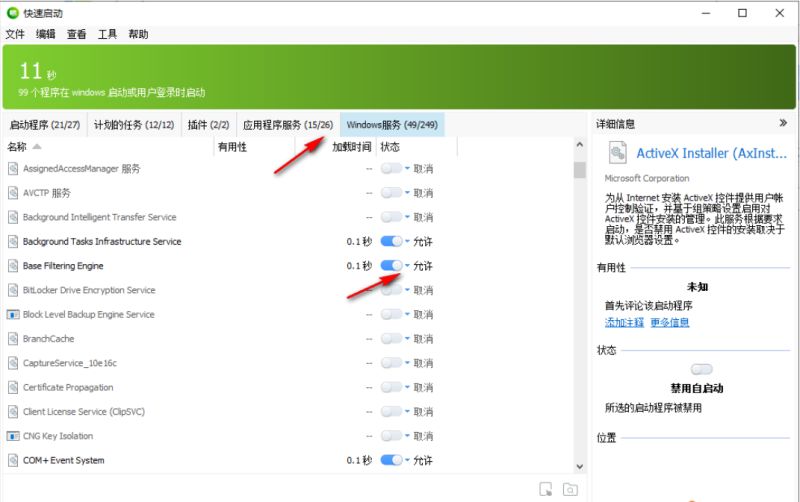Switch to 计划的任务 (12/12) tab
The image size is (800, 502).
[x=134, y=124]
